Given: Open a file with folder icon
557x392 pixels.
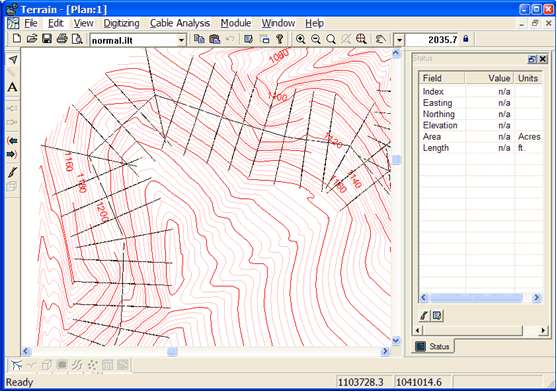Looking at the screenshot, I should (32, 39).
